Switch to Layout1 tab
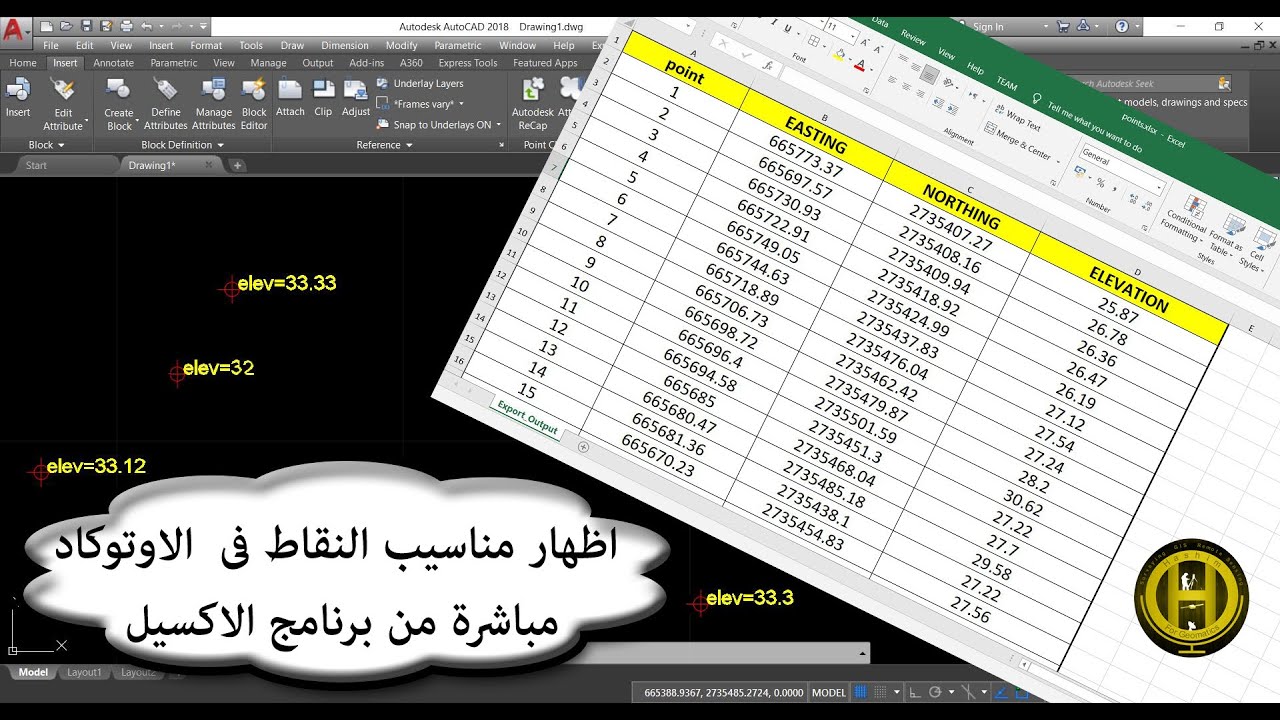The width and height of the screenshot is (1280, 720). [x=84, y=673]
